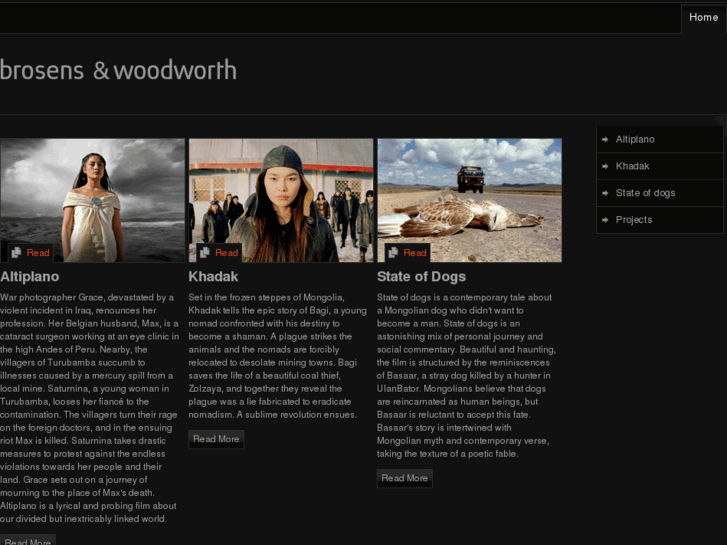This screenshot has height=545, width=727.
Task: Click the text 'nomadism. A sublime revolution ensues.'
Action: tap(272, 415)
